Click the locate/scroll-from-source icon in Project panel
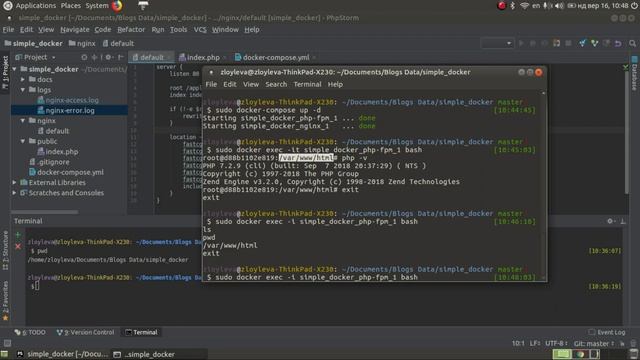The image size is (640, 360). [x=84, y=58]
